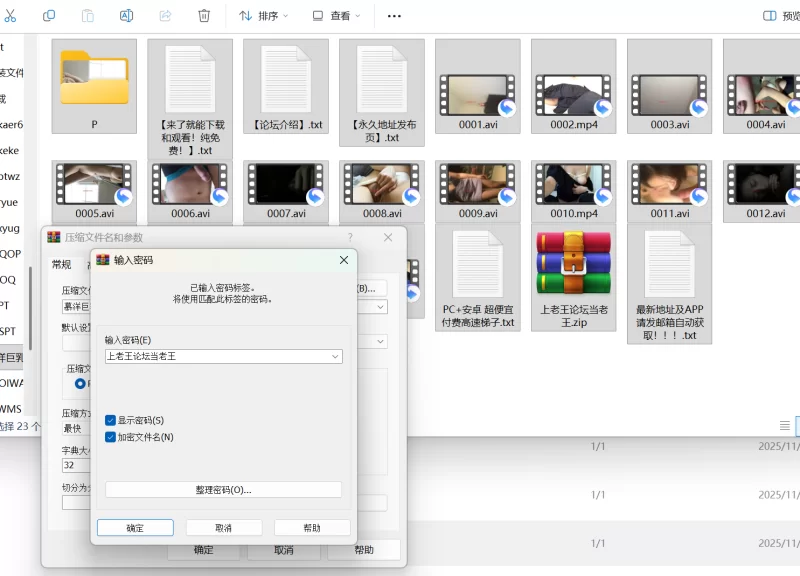Click the Copy icon in Explorer toolbar
Image resolution: width=800 pixels, height=576 pixels.
point(49,16)
